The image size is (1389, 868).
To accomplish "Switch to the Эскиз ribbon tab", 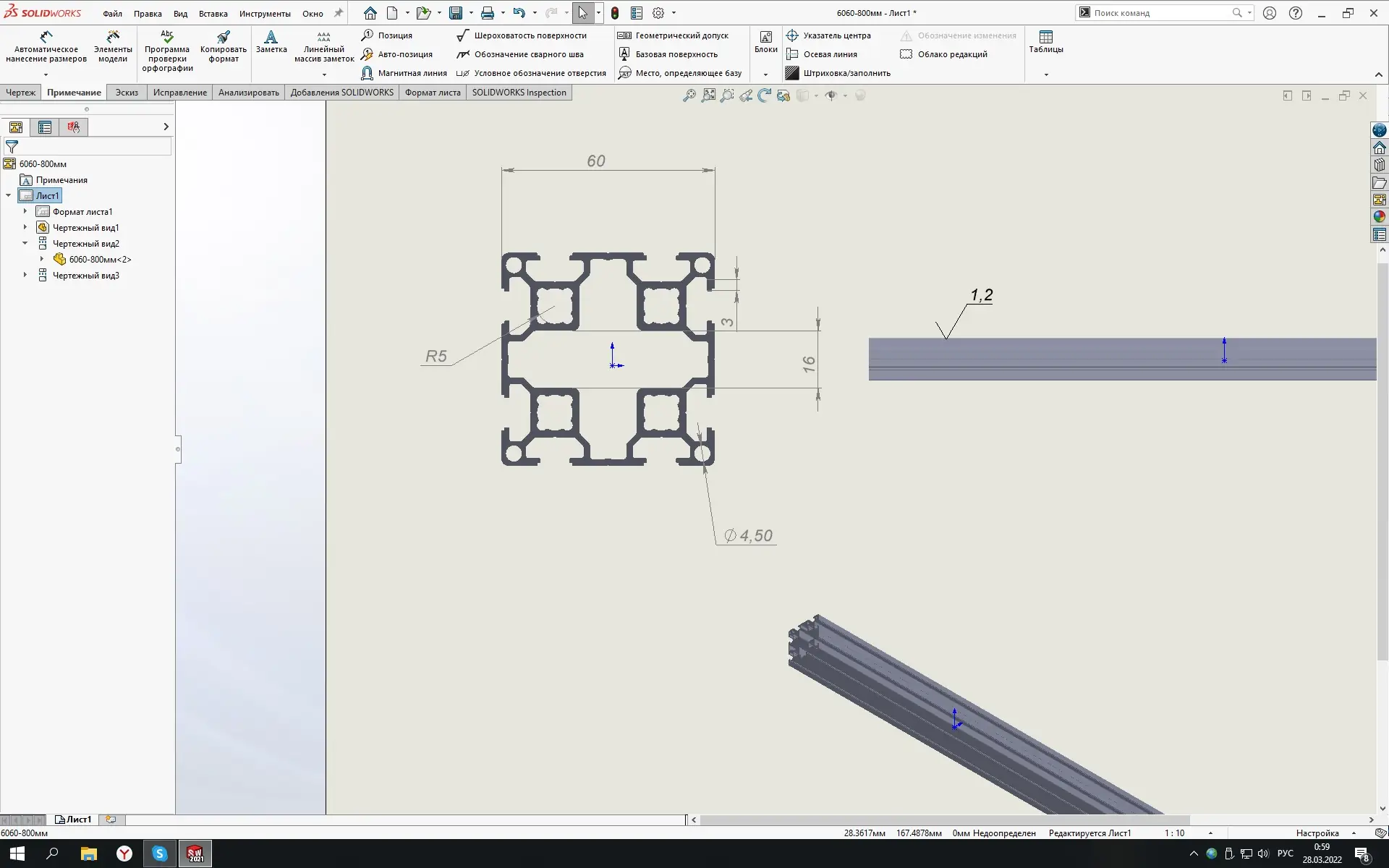I will (127, 93).
